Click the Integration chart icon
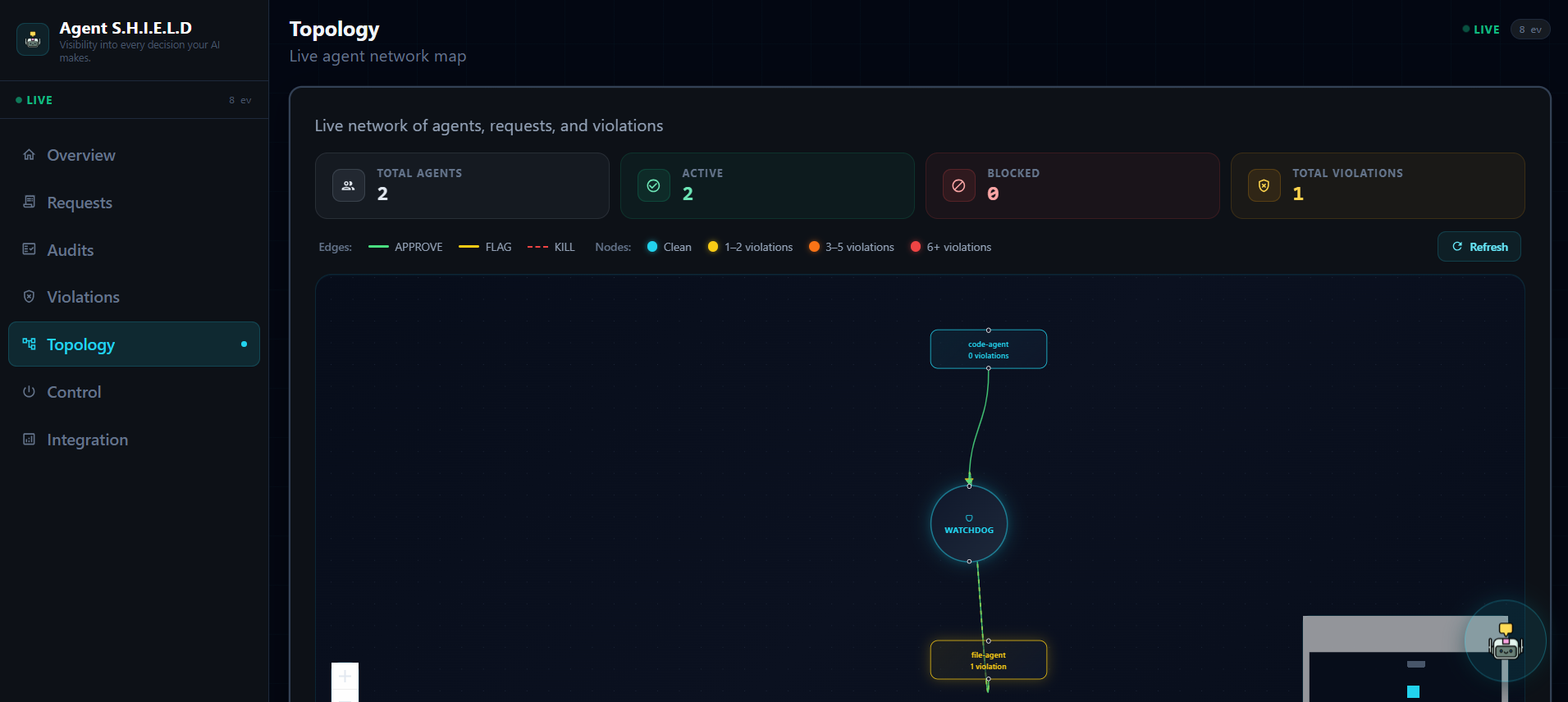The width and height of the screenshot is (1568, 702). [29, 439]
